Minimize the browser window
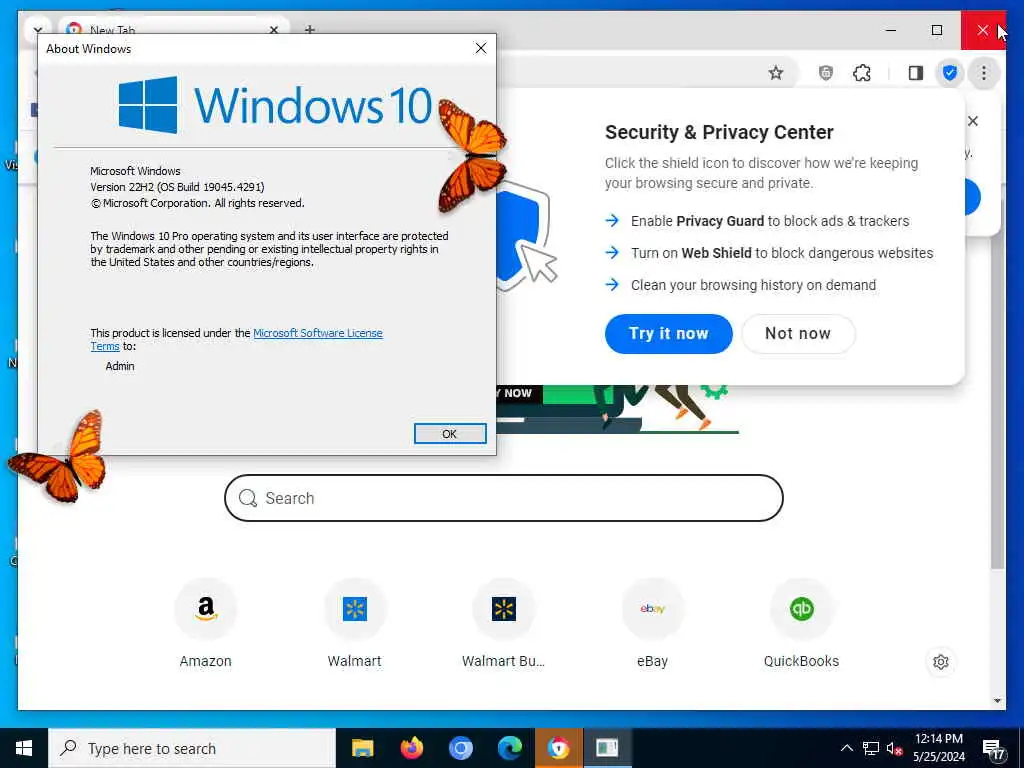The image size is (1024, 768). 891,30
